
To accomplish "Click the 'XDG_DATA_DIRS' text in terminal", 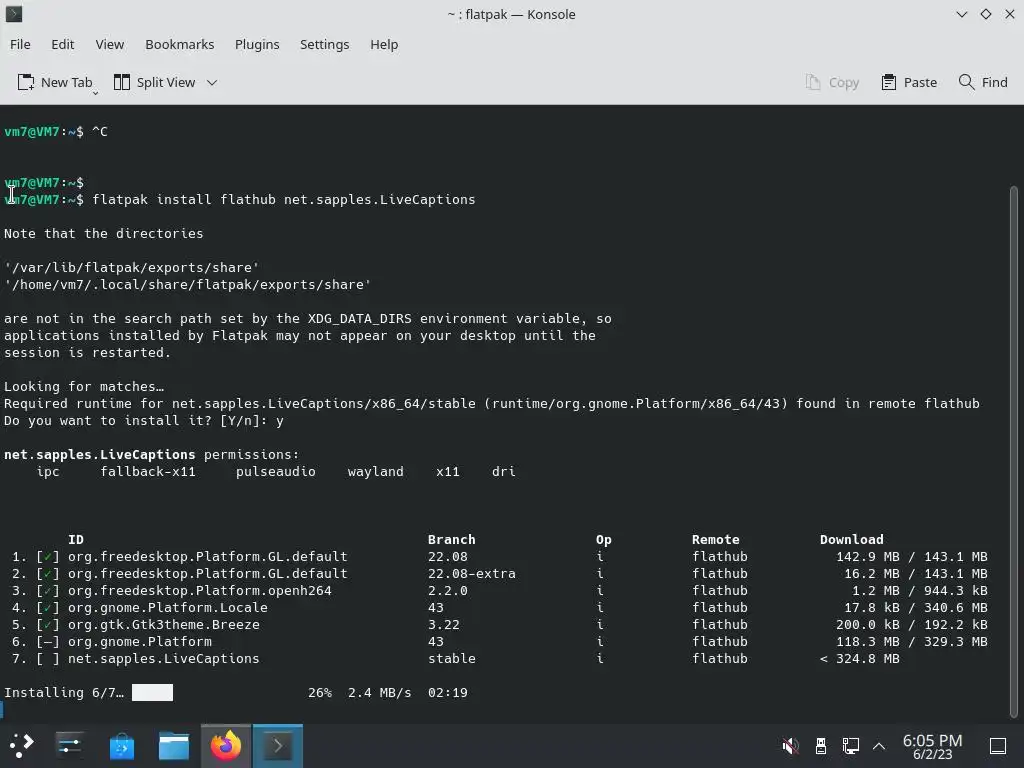I will tap(360, 319).
